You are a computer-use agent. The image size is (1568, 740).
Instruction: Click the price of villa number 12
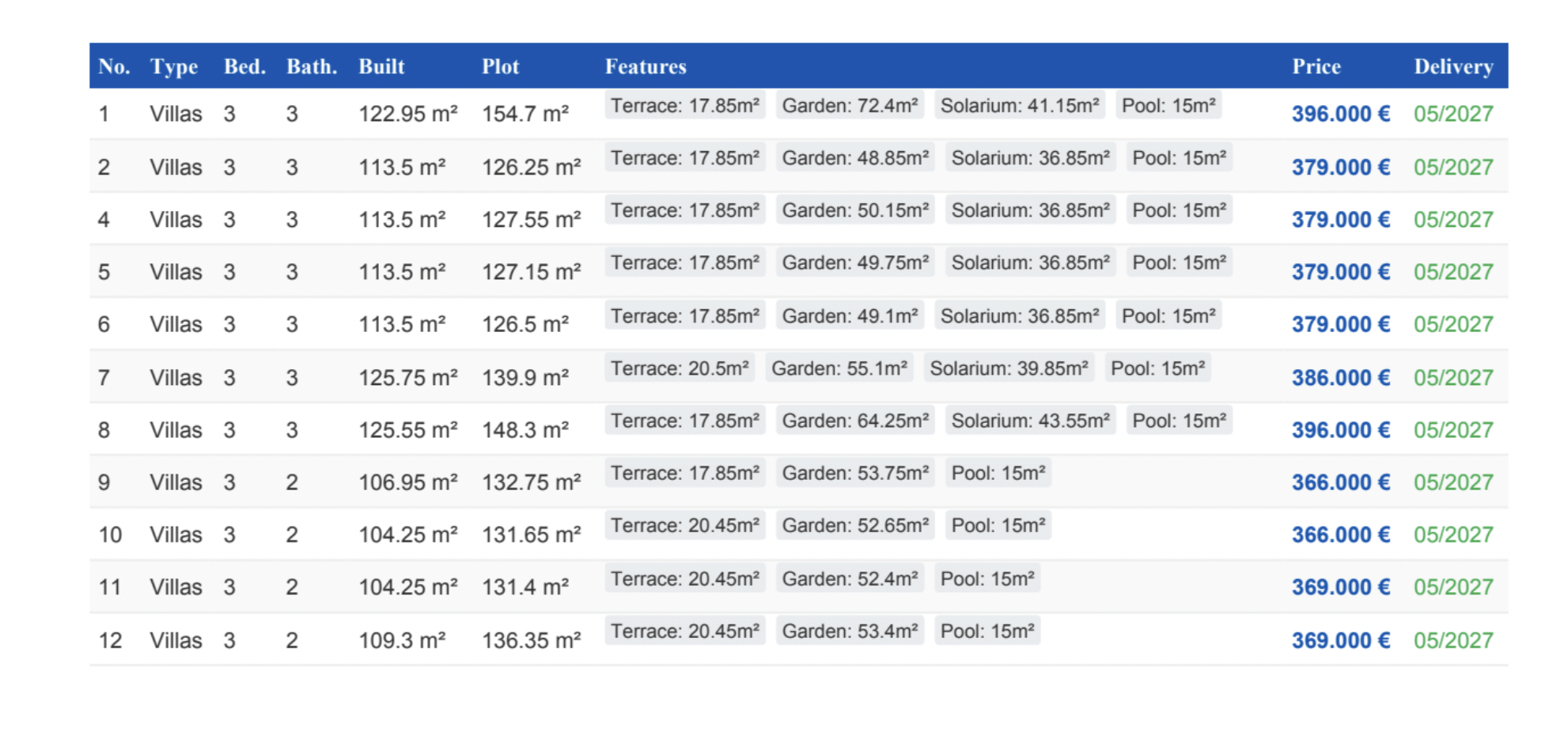tap(1340, 640)
